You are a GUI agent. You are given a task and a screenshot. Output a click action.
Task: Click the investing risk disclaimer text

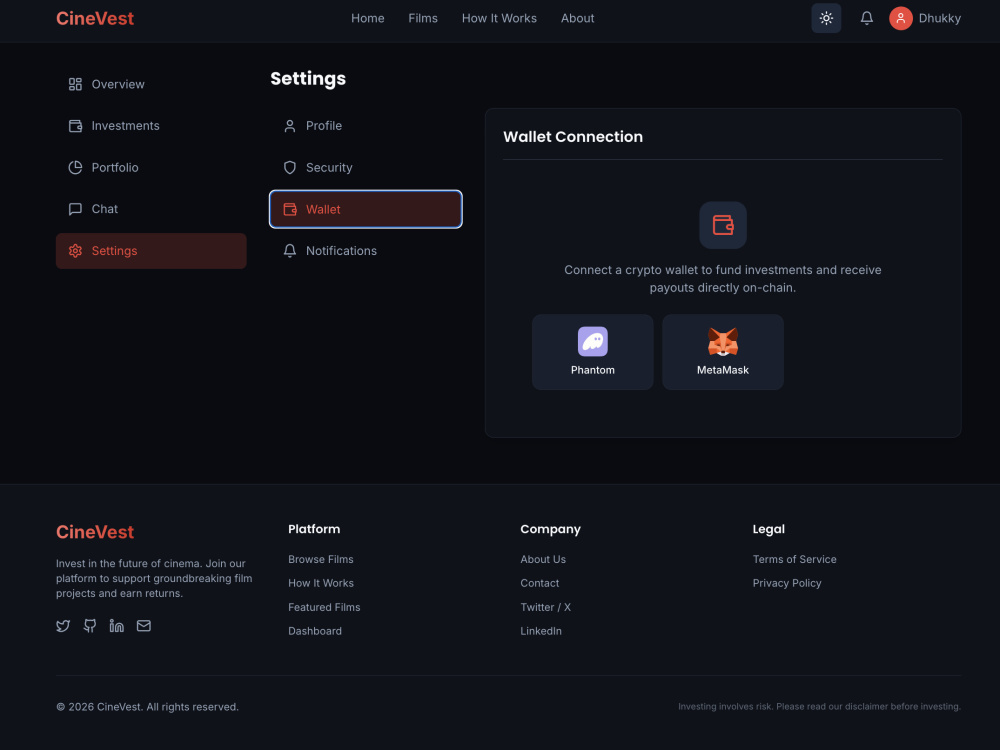820,707
